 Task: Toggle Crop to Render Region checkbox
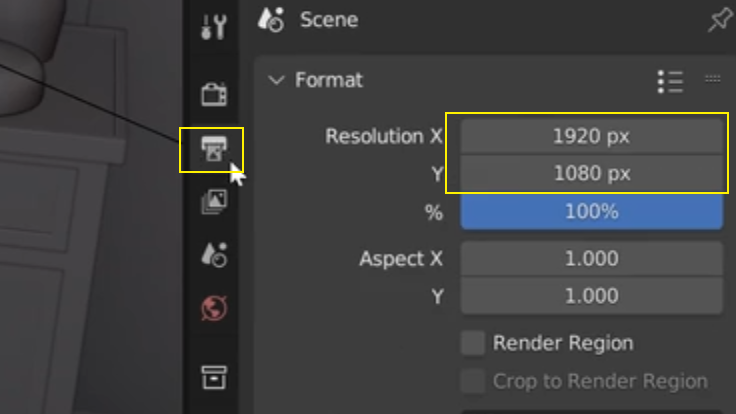pos(473,381)
